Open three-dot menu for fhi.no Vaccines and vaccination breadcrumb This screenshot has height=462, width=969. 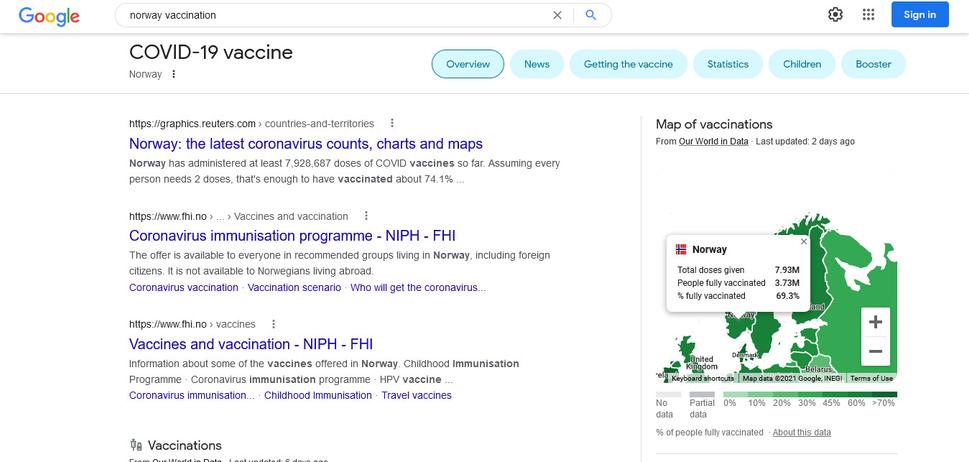pos(366,216)
